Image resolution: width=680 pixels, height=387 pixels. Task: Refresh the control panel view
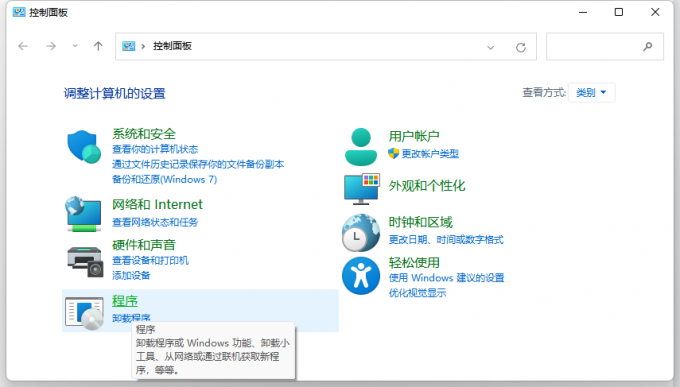point(521,47)
